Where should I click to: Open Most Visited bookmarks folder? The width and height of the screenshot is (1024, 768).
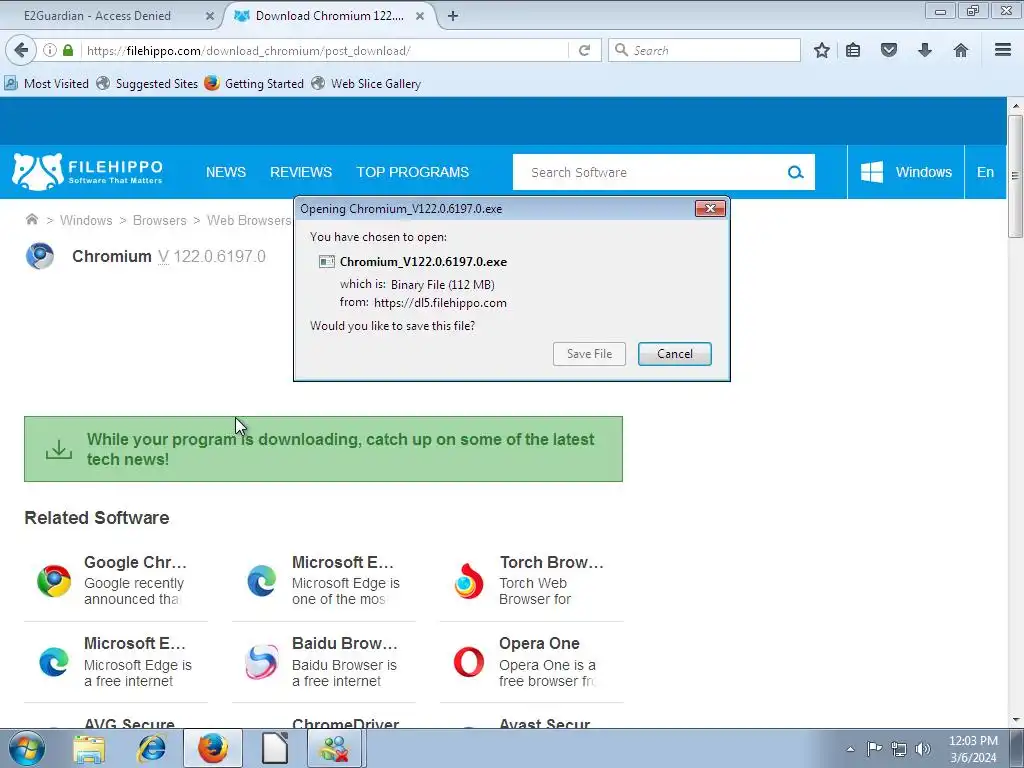click(x=46, y=84)
